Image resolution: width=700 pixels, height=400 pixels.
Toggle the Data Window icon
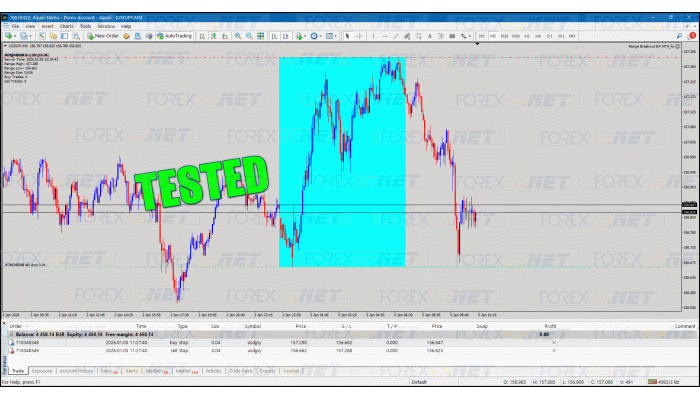pyautogui.click(x=53, y=36)
